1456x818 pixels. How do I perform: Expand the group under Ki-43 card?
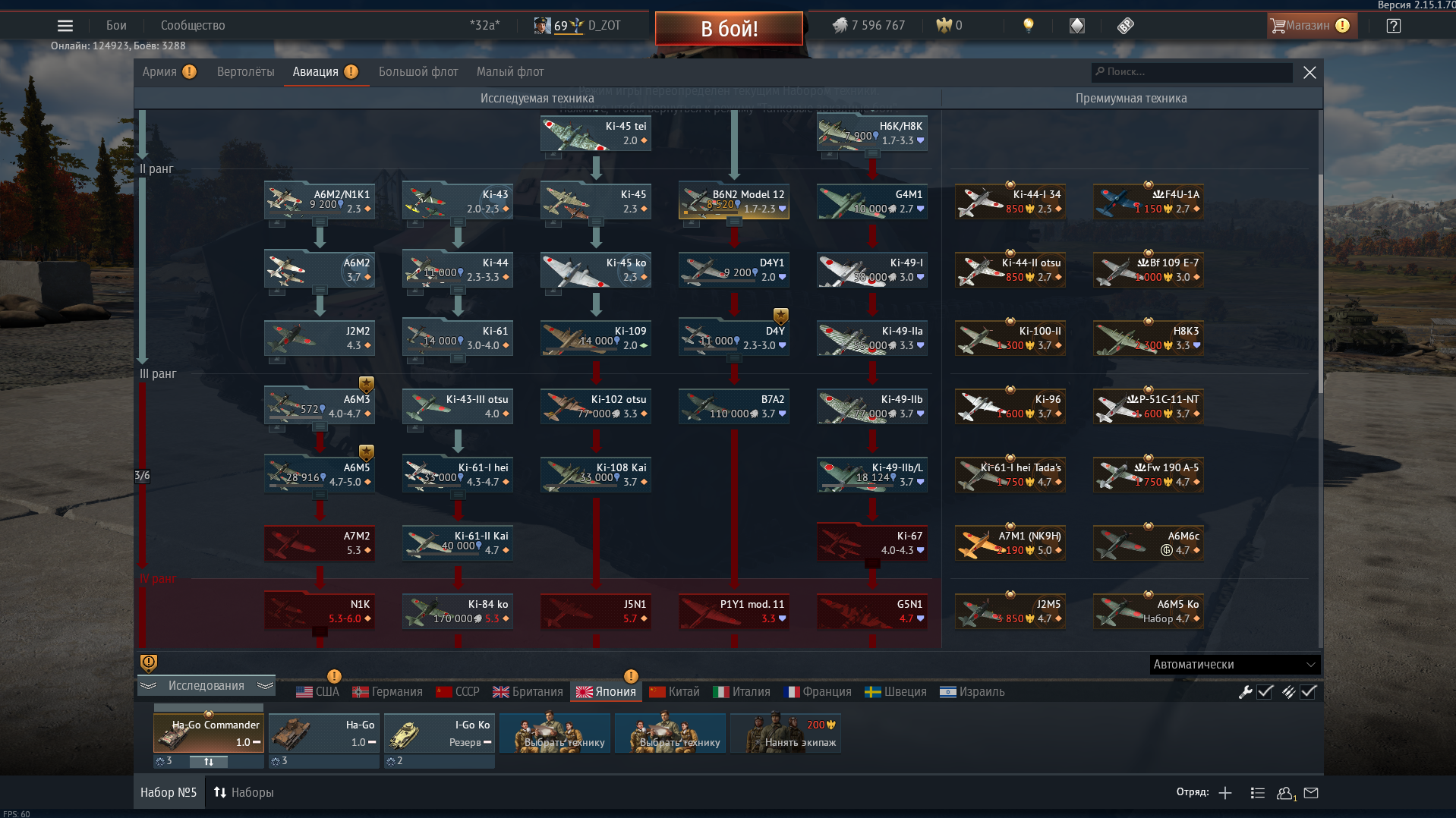point(458,222)
